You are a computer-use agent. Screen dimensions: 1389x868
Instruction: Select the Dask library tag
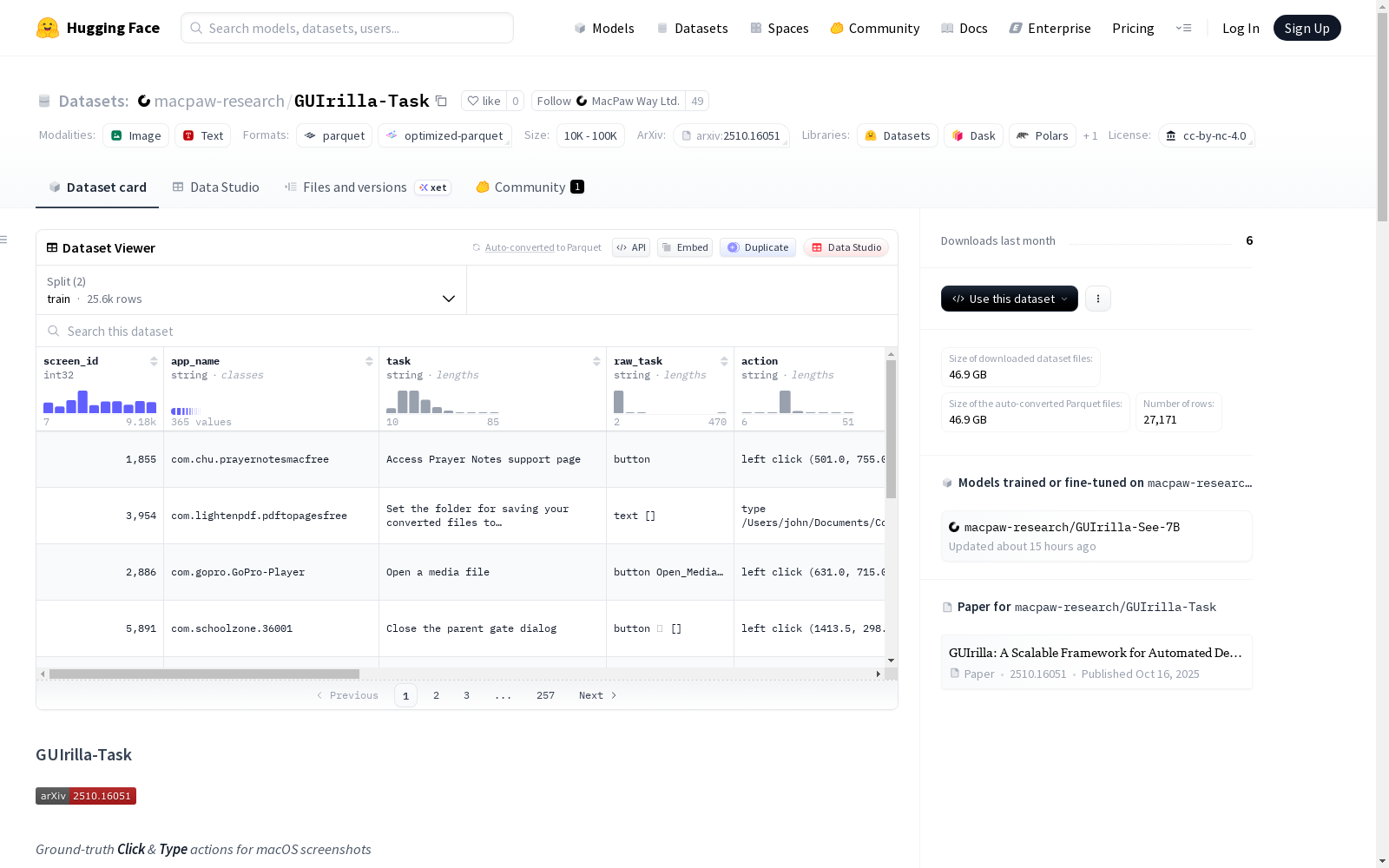[x=973, y=135]
